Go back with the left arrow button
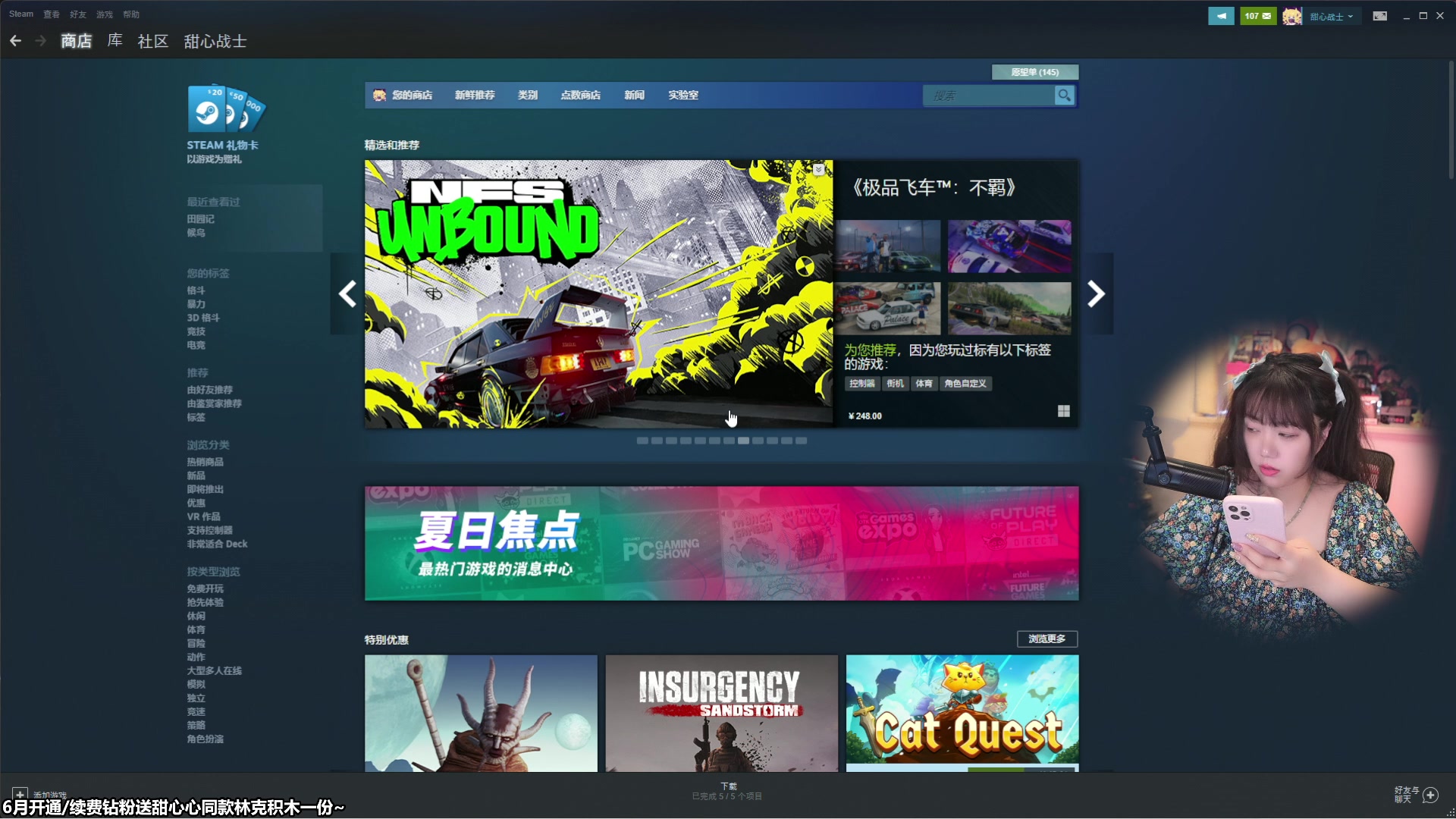The image size is (1456, 819). 15,41
